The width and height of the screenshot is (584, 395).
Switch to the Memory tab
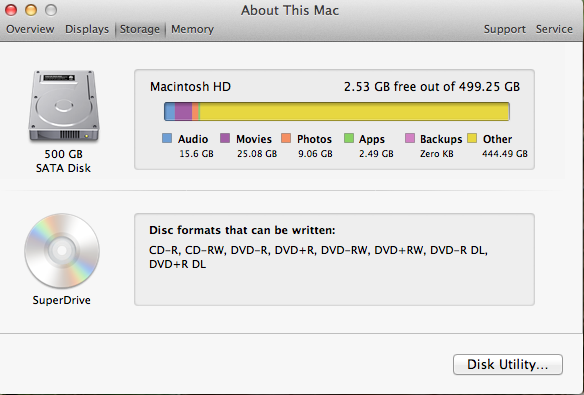(193, 29)
